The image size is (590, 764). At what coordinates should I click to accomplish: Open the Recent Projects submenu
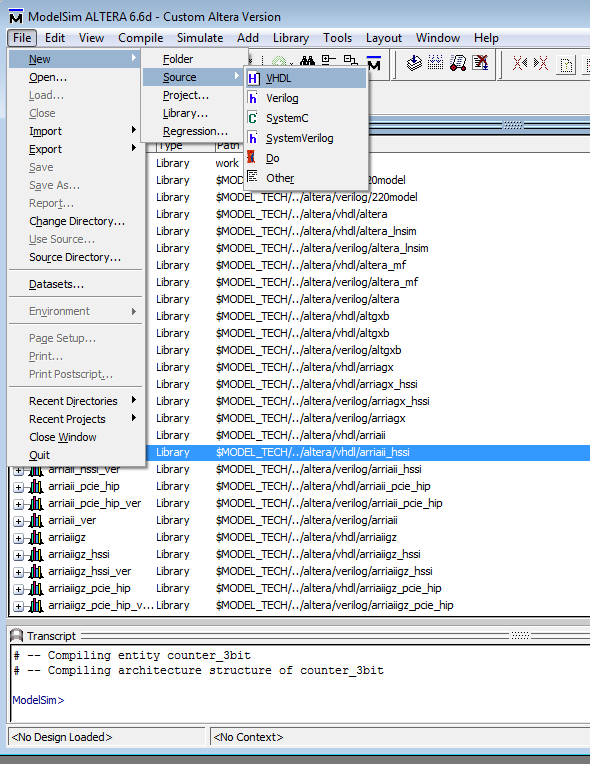(x=75, y=419)
